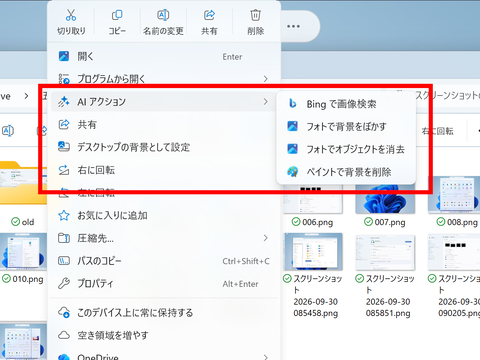The height and width of the screenshot is (360, 480).
Task: Expand the プログラムから開く submenu arrow
Action: 265,79
